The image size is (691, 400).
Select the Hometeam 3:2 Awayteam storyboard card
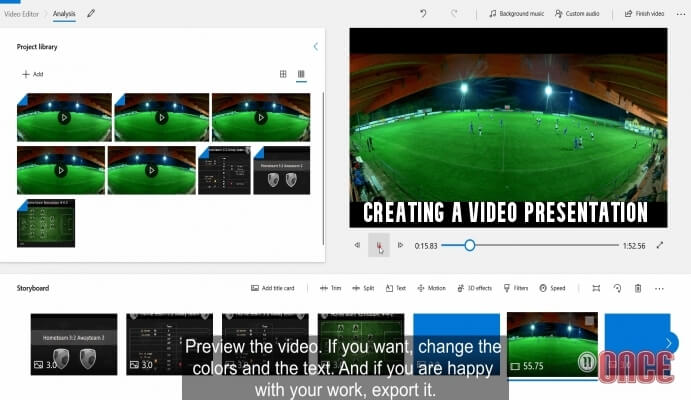(74, 344)
